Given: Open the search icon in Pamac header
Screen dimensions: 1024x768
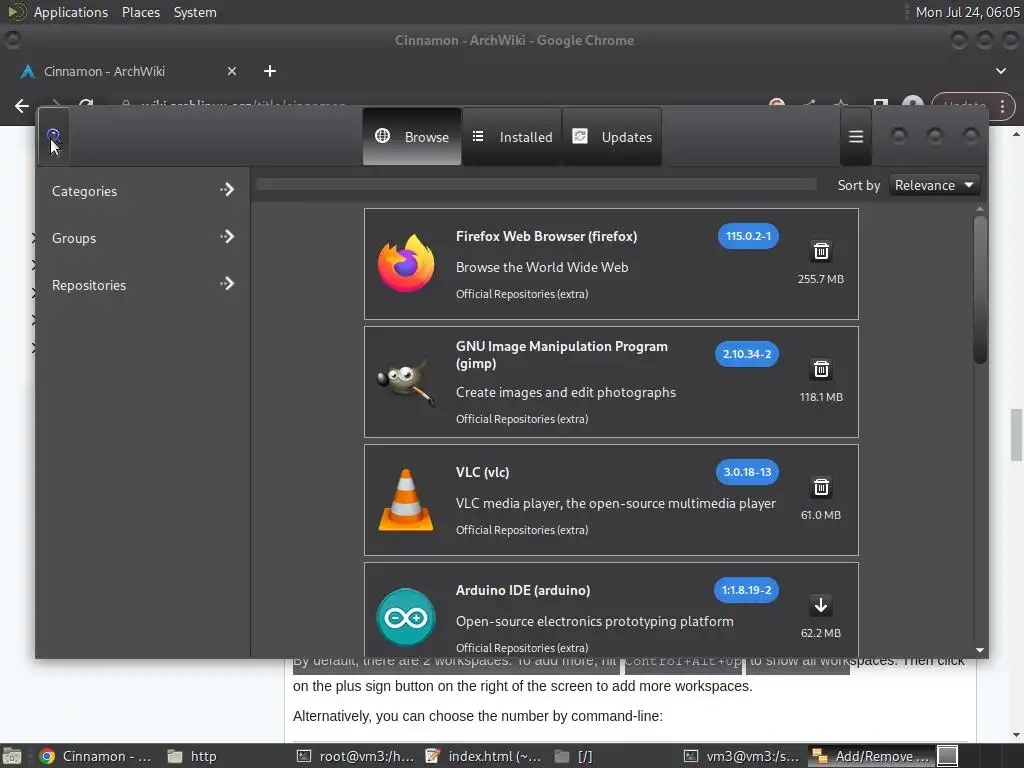Looking at the screenshot, I should (x=54, y=136).
